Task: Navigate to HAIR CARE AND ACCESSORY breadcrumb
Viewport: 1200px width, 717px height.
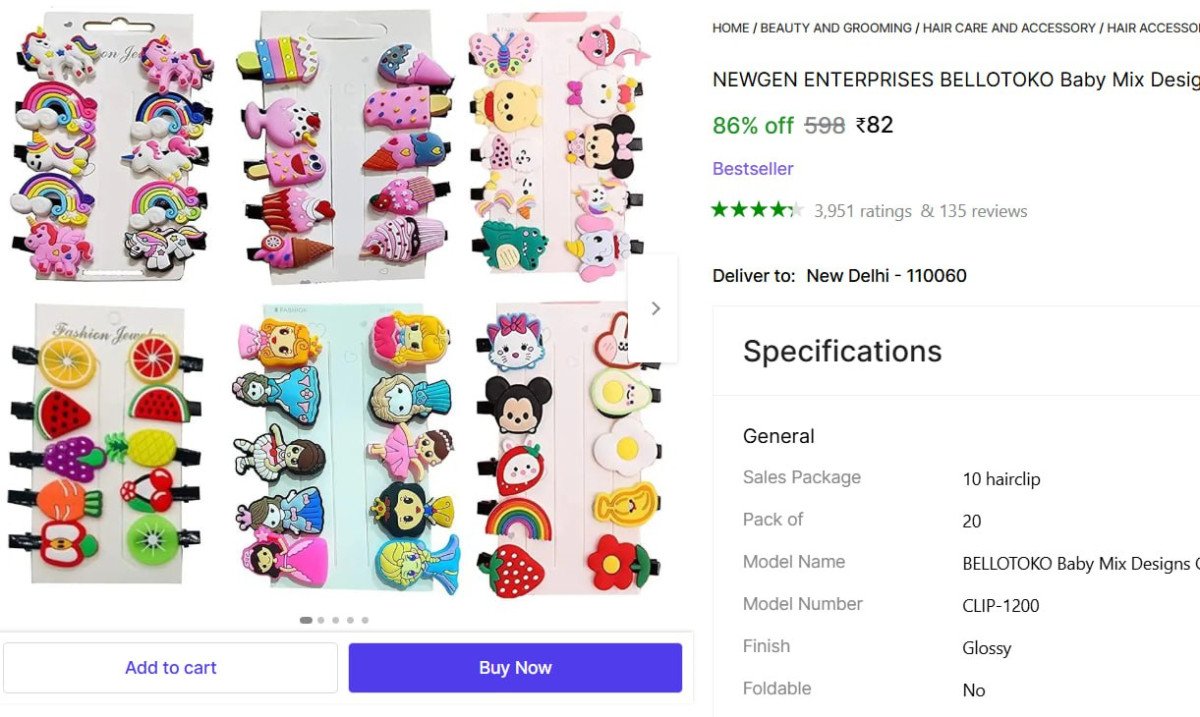Action: click(1009, 28)
